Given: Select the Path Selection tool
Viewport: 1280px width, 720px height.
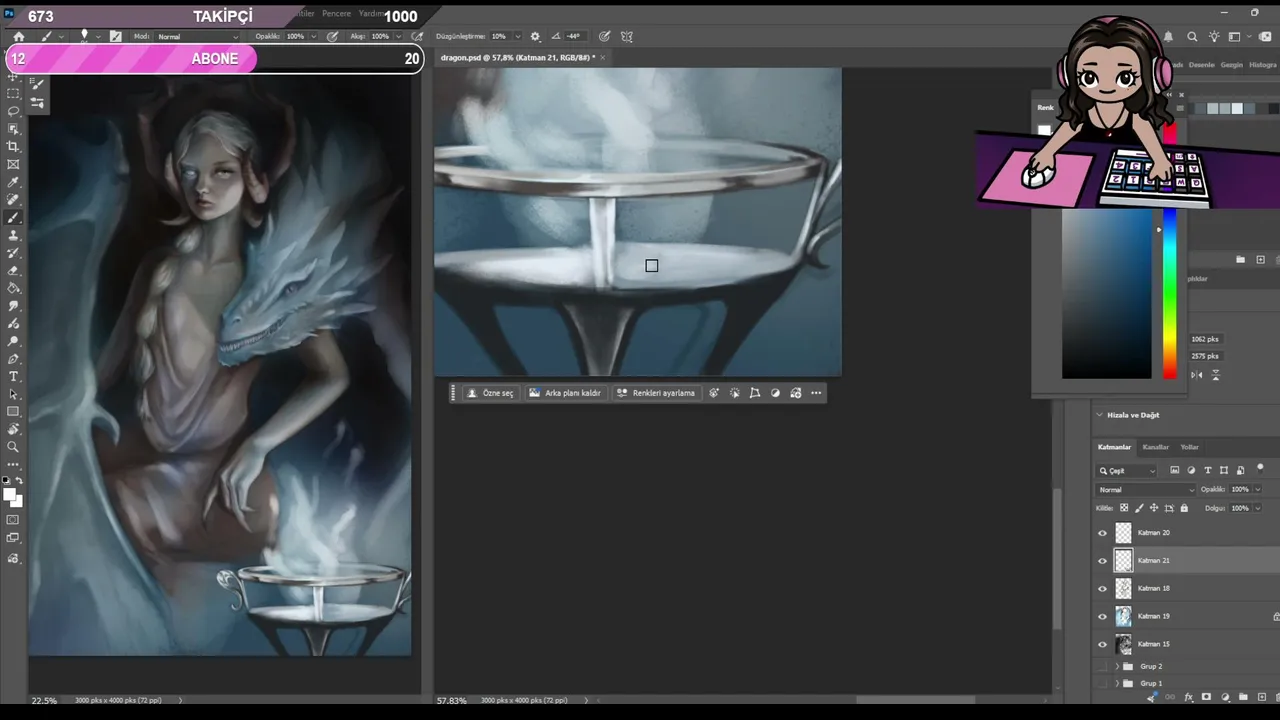Looking at the screenshot, I should tap(13, 394).
